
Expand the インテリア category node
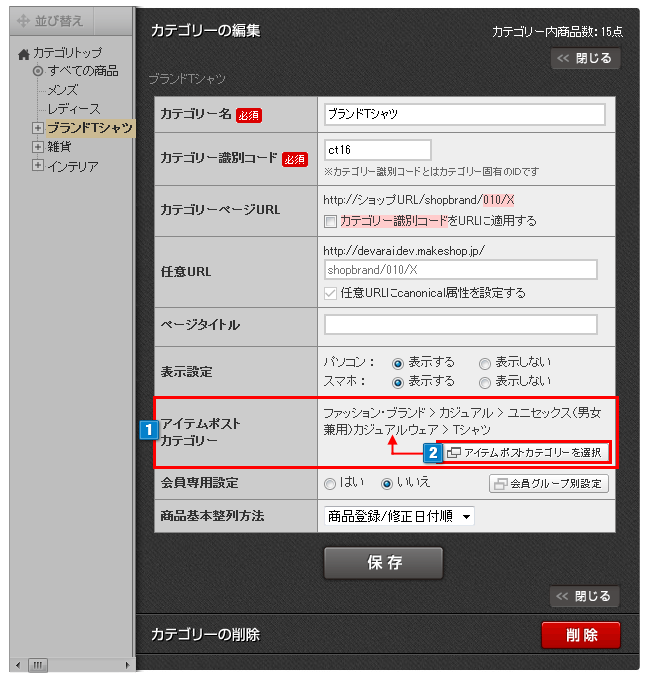click(x=38, y=166)
